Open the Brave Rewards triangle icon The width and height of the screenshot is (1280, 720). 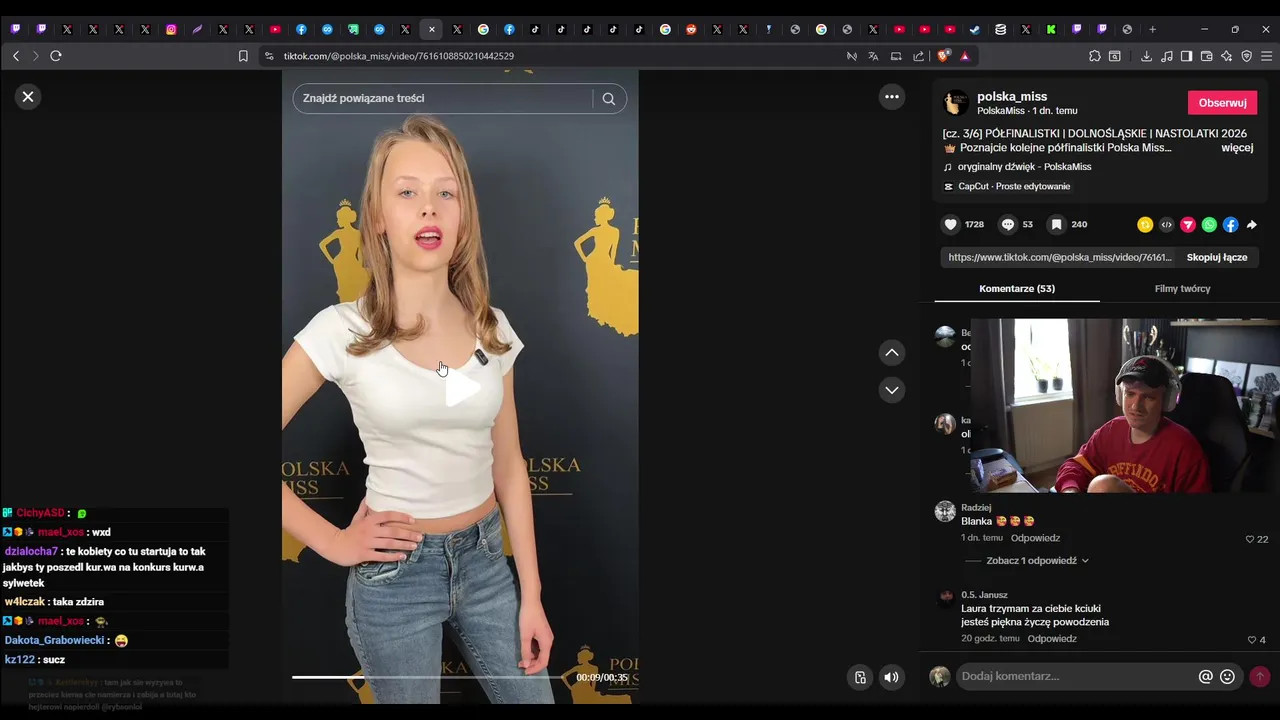965,56
